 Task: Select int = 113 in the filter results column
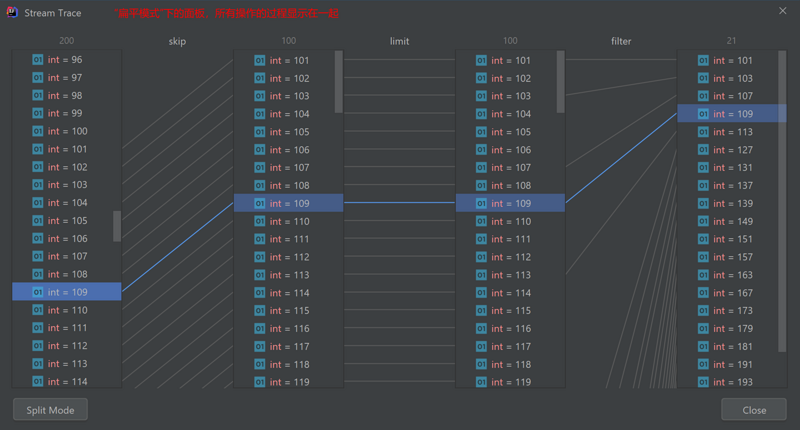(732, 132)
